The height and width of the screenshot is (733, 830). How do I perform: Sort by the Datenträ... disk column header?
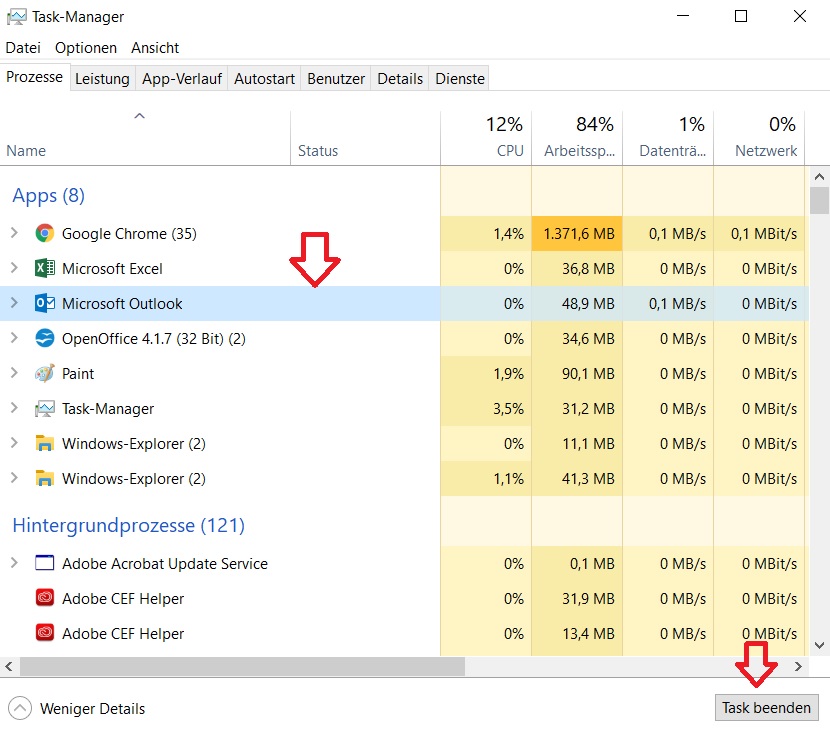pyautogui.click(x=668, y=138)
